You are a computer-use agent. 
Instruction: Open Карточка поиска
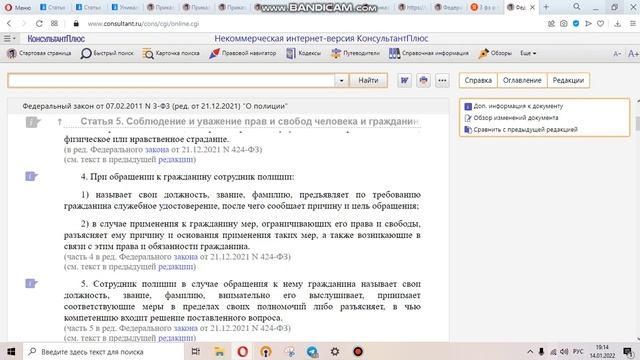[x=171, y=53]
